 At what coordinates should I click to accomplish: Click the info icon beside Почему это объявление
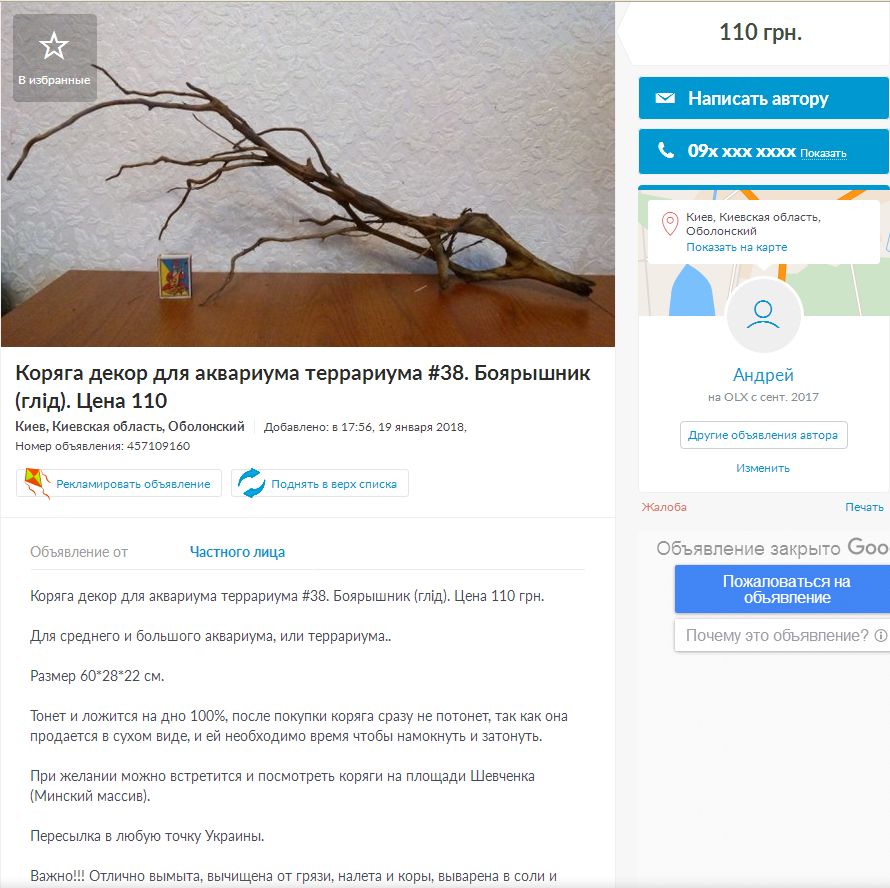click(x=880, y=635)
